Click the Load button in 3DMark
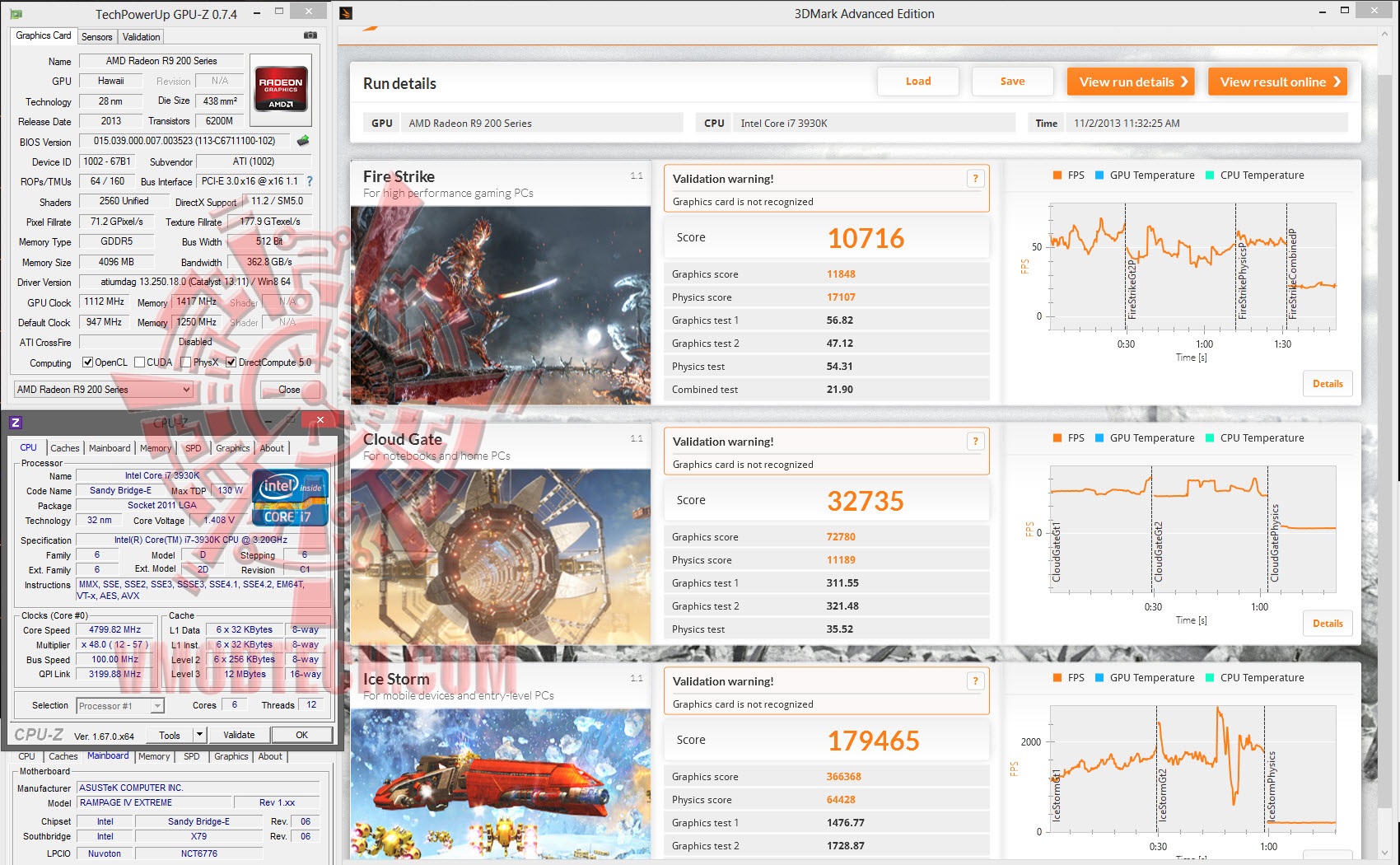Viewport: 1400px width, 865px height. (918, 82)
